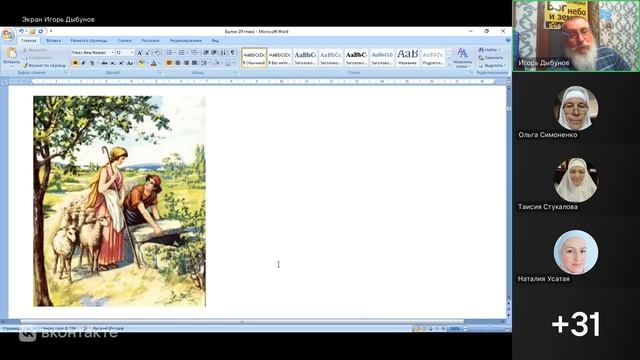The height and width of the screenshot is (360, 640).
Task: Redo via the Quick Access toolbar icon
Action: click(40, 31)
